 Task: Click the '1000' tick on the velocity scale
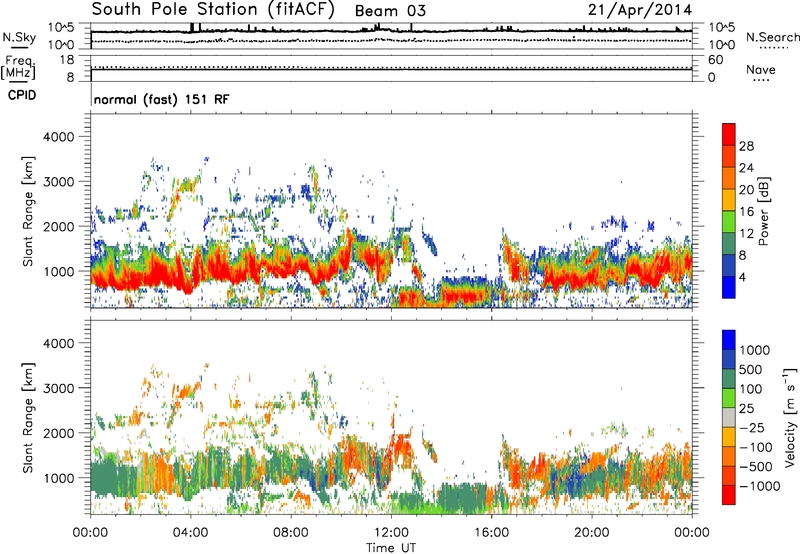click(754, 350)
